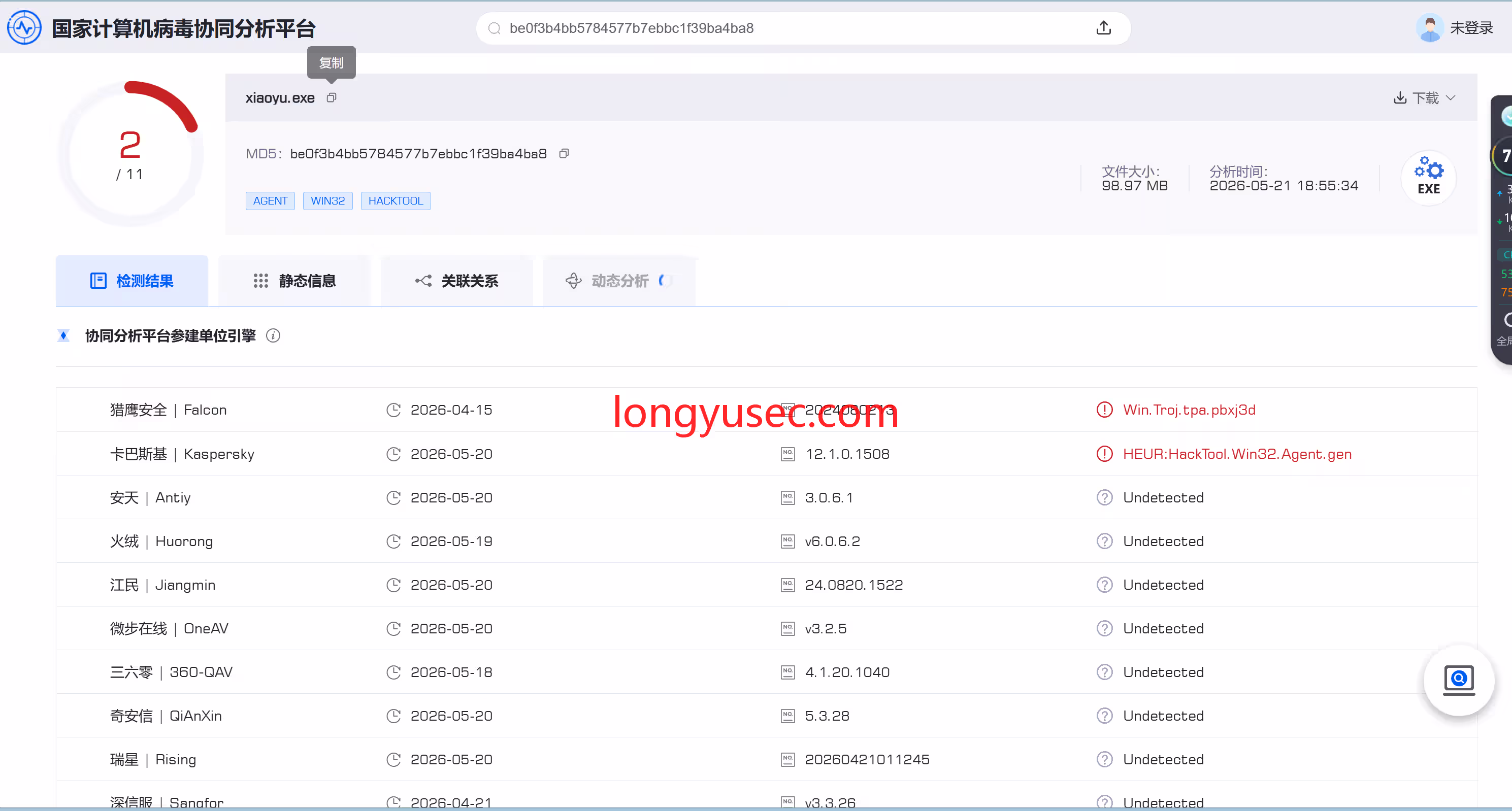
Task: Click the version icon in Kaspersky row
Action: [787, 454]
